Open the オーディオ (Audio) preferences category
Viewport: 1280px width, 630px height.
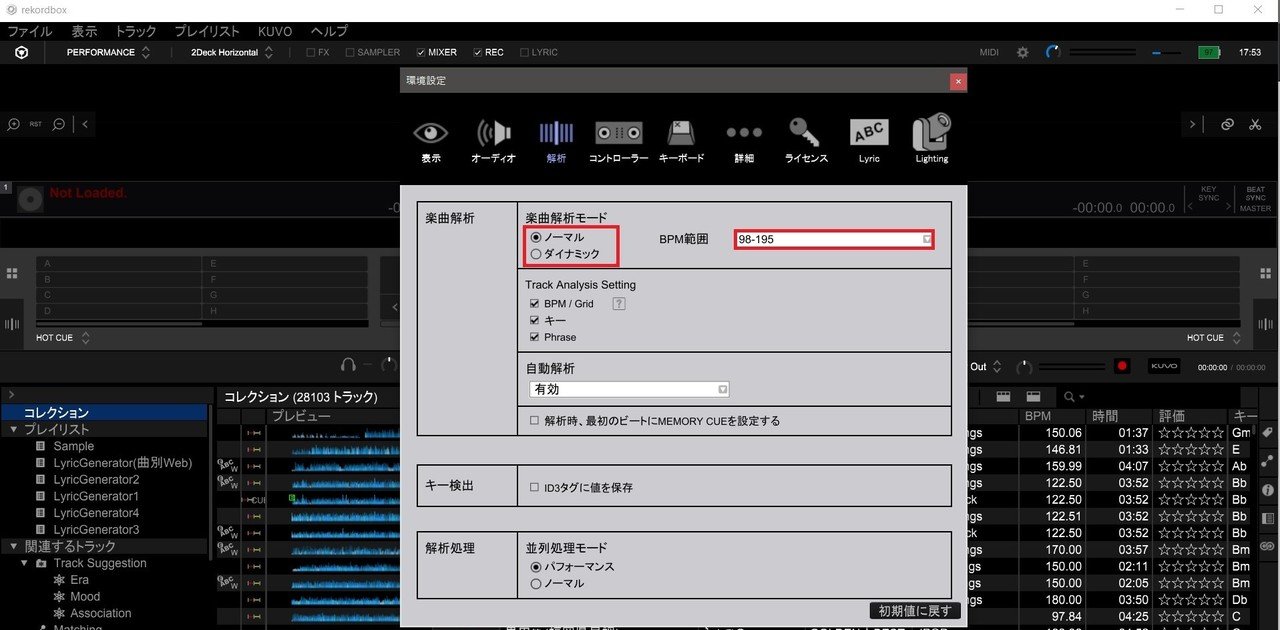coord(493,140)
